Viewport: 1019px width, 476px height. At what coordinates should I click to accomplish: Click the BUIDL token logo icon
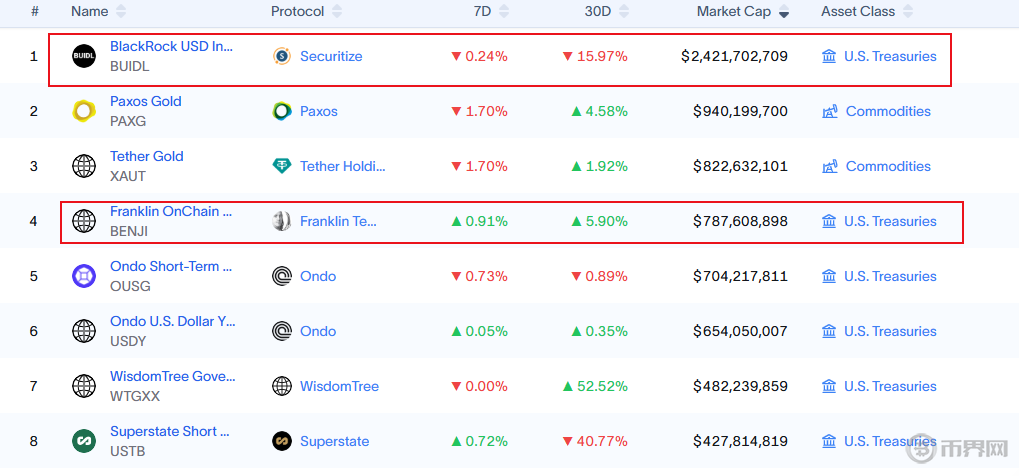84,57
